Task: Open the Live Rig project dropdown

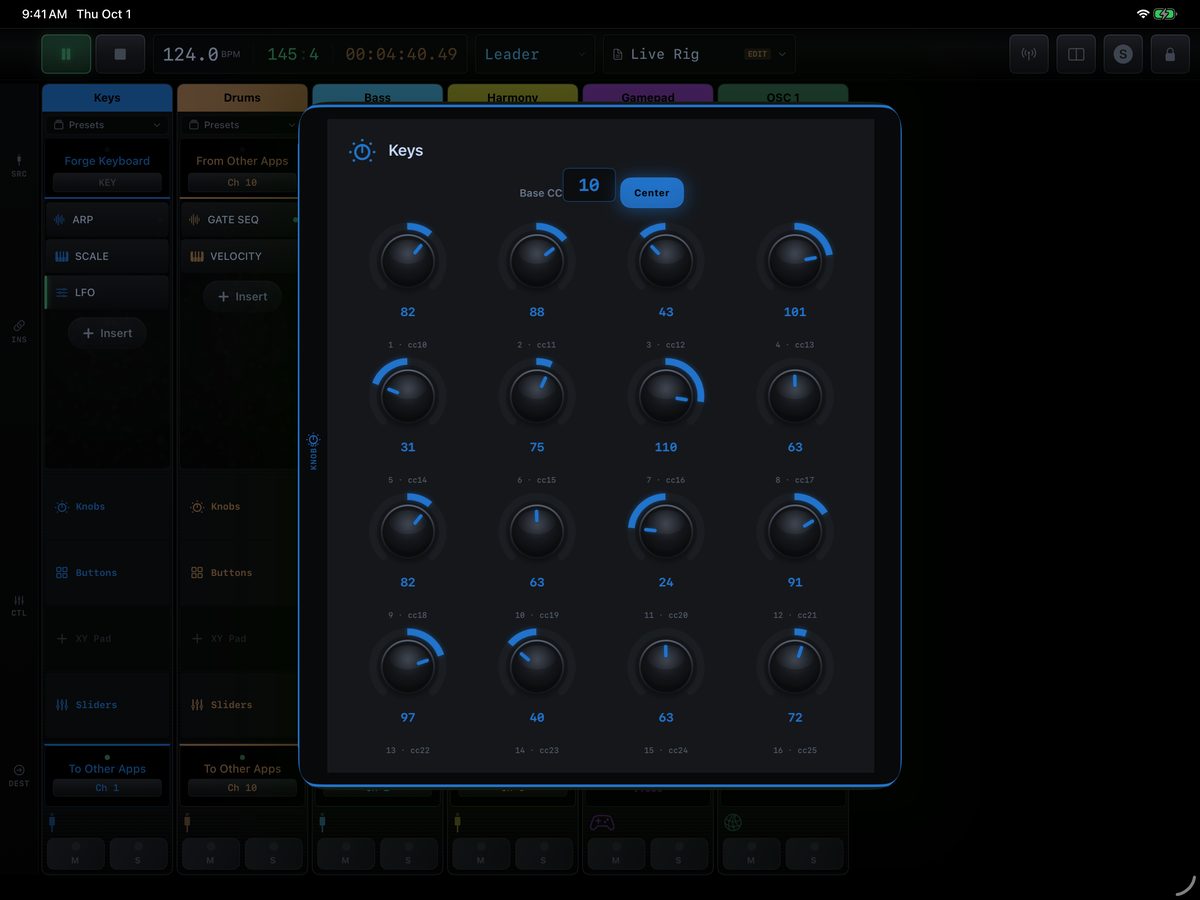Action: click(x=699, y=54)
